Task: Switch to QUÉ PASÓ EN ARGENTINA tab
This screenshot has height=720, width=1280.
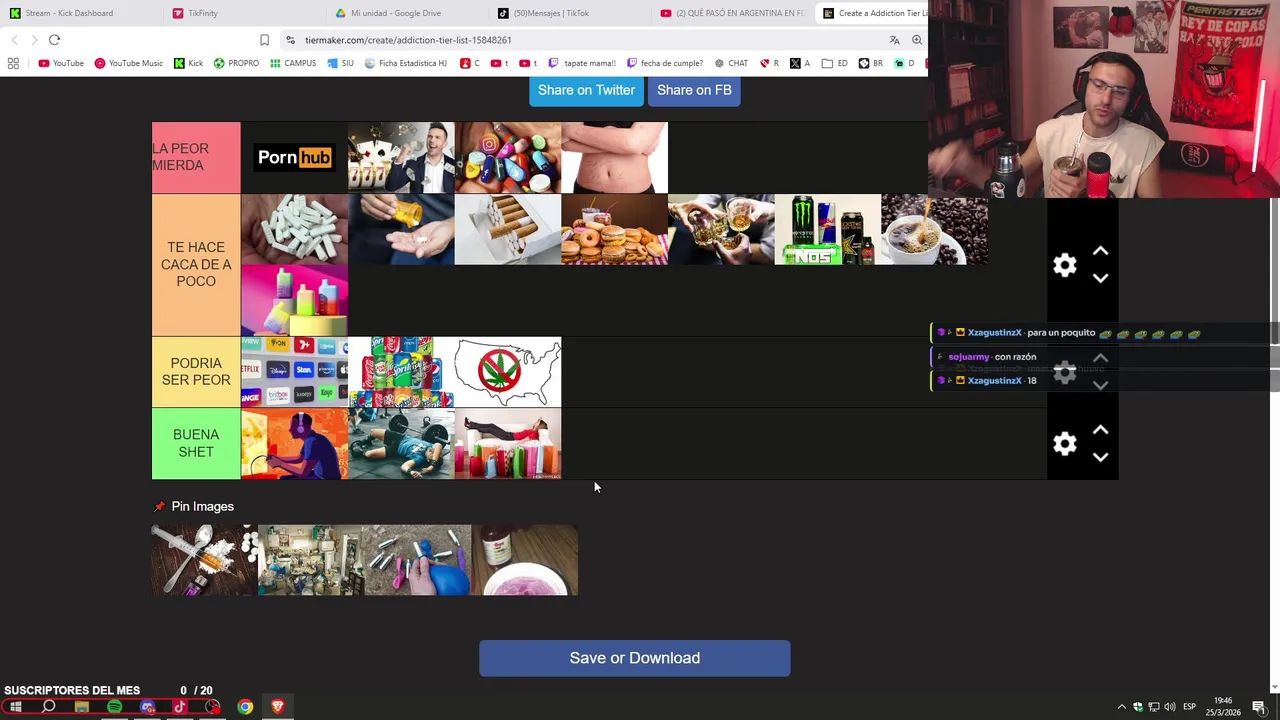Action: [x=735, y=13]
